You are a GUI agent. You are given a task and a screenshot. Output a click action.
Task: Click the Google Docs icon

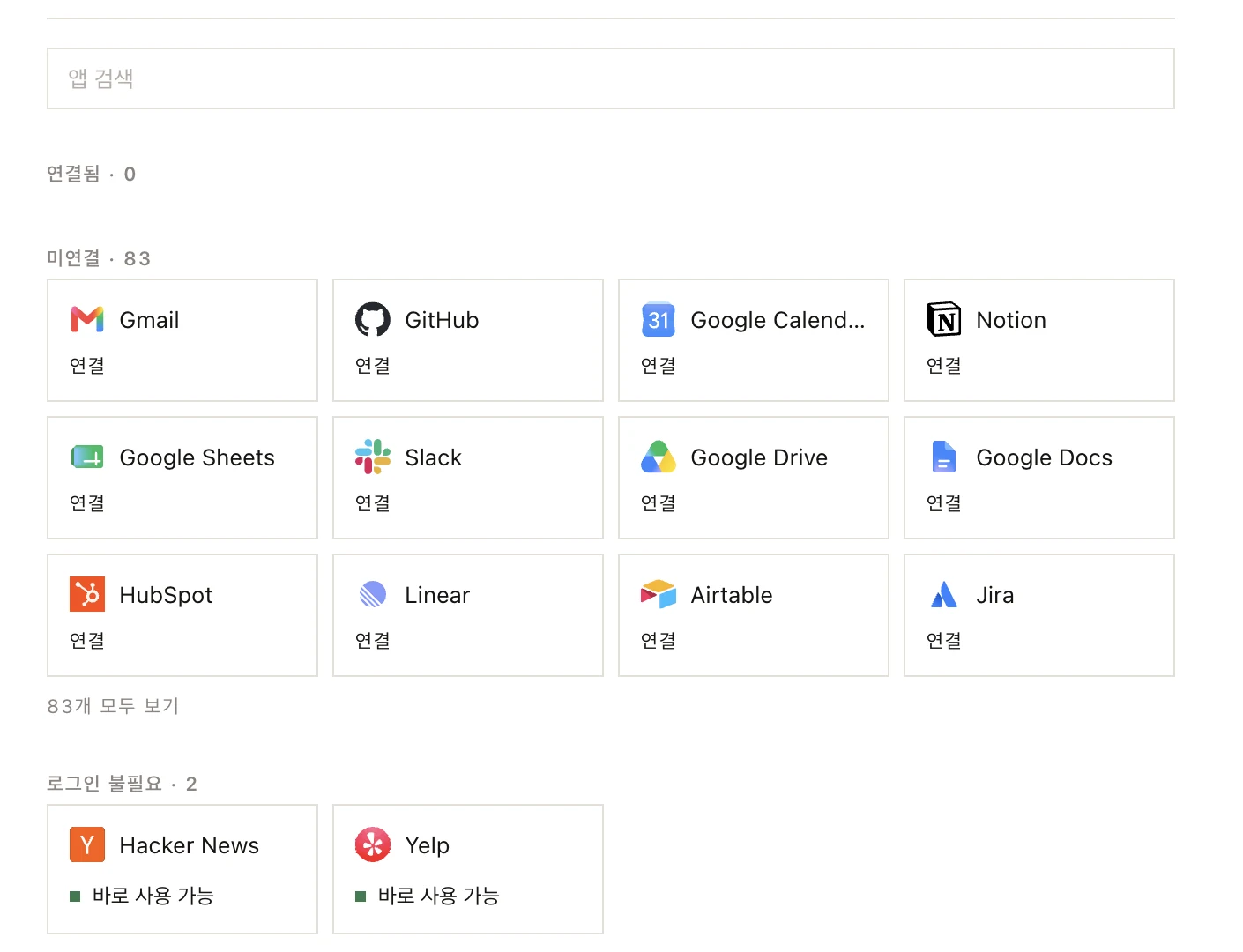click(944, 457)
